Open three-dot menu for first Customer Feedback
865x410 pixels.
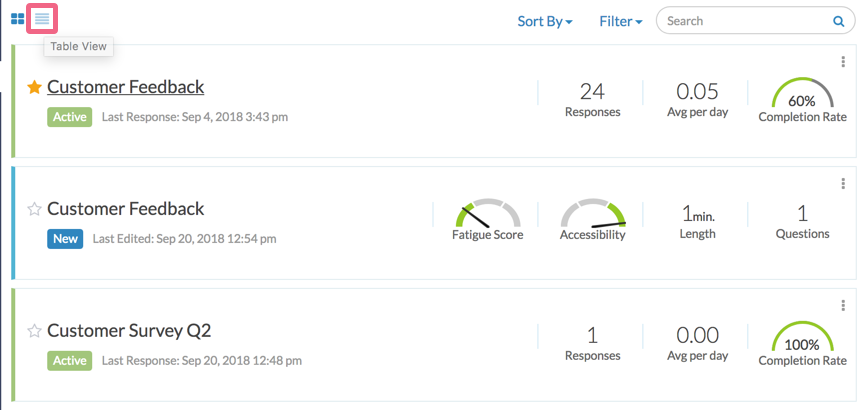[844, 62]
